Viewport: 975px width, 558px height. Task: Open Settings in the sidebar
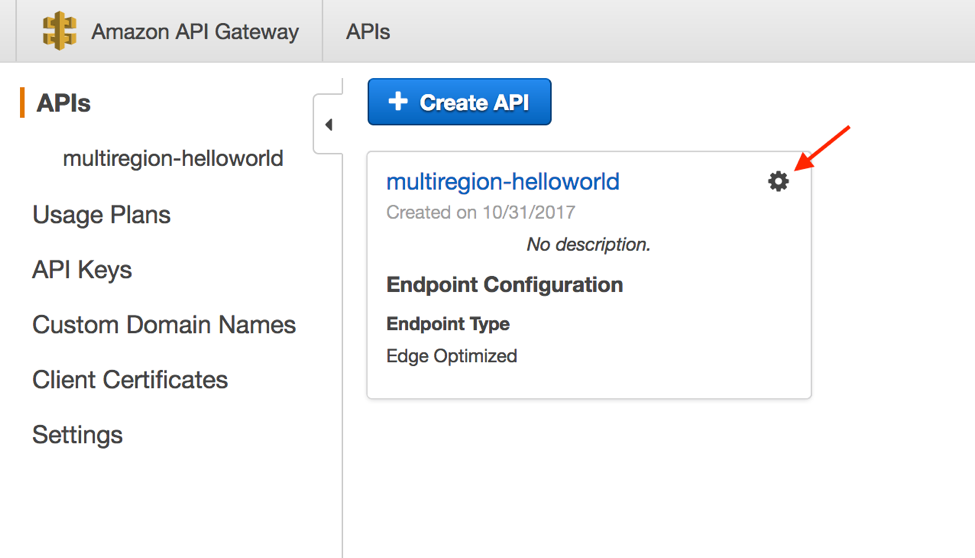(x=77, y=435)
